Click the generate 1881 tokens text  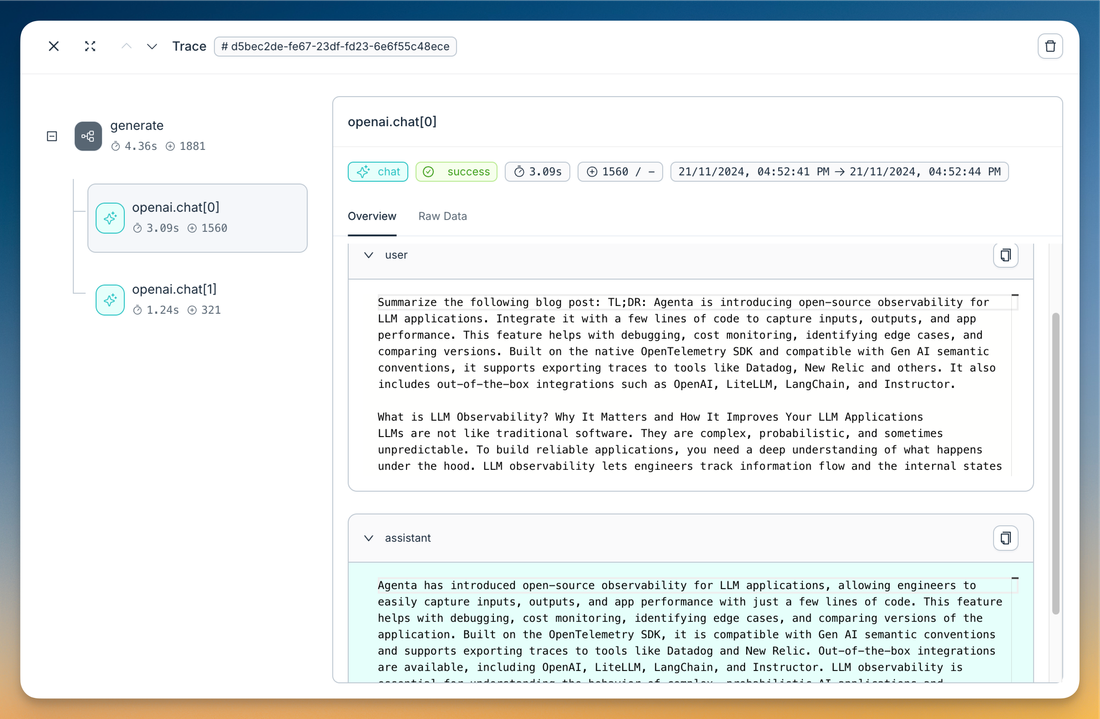185,147
